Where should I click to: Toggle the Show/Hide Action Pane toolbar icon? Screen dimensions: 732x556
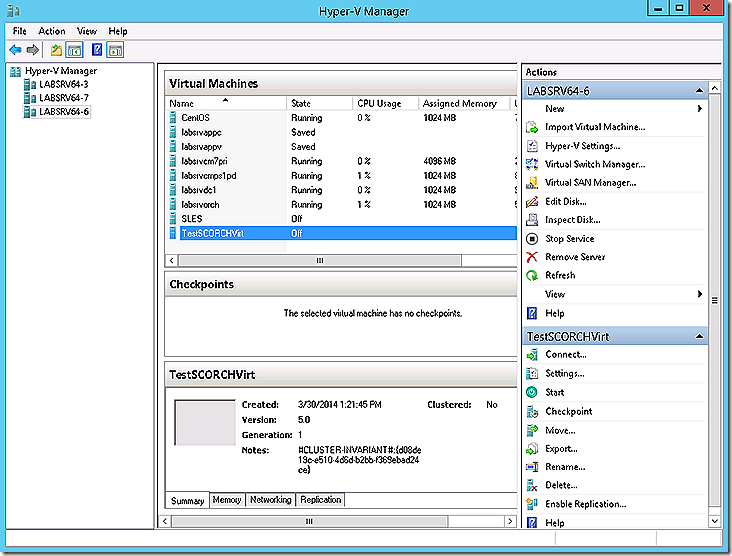(x=115, y=49)
